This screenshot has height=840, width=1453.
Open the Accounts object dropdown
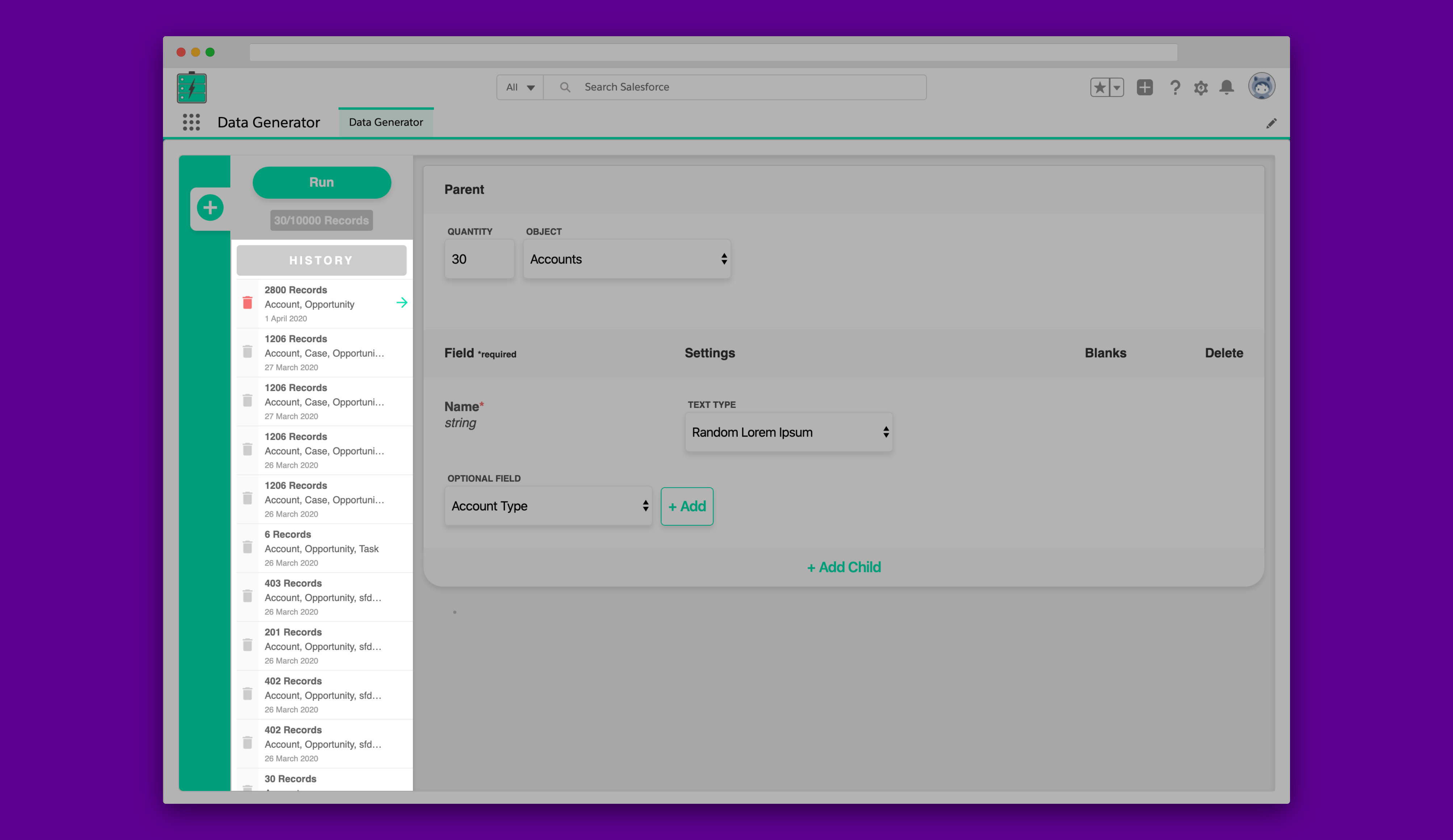627,260
